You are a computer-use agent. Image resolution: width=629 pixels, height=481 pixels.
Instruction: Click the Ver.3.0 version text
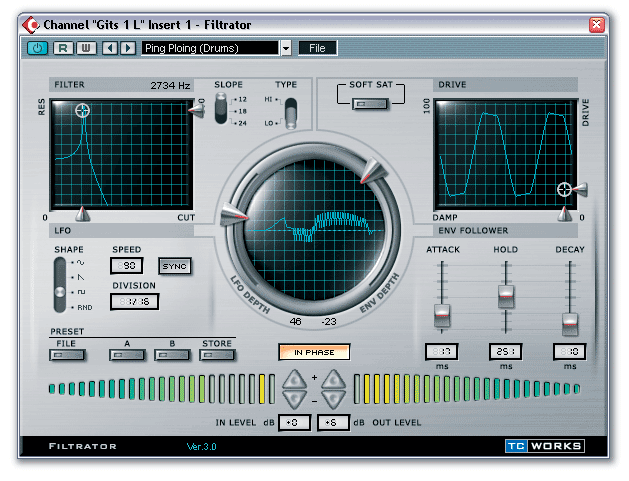[x=201, y=446]
